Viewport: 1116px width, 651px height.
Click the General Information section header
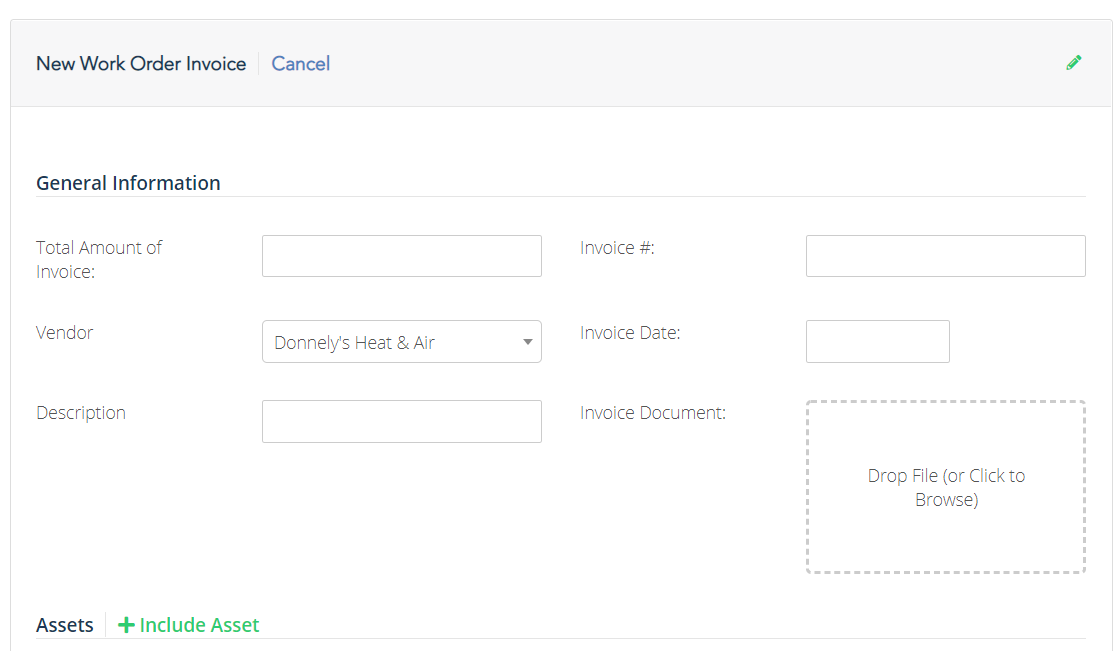pos(128,183)
